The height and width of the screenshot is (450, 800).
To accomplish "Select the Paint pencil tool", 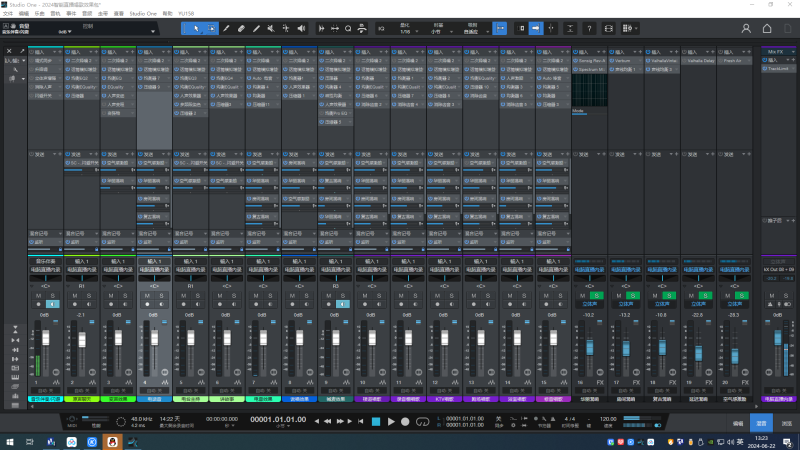I will [x=256, y=29].
